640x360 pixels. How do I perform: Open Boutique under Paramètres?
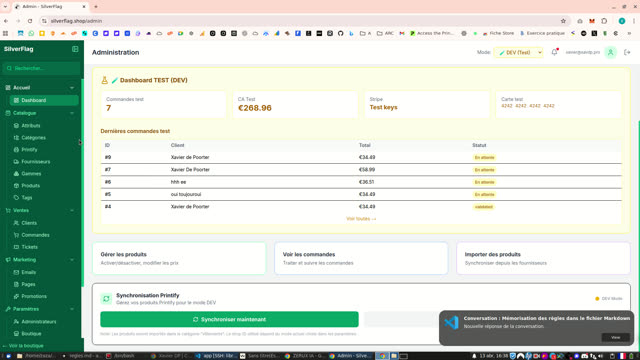pos(31,333)
